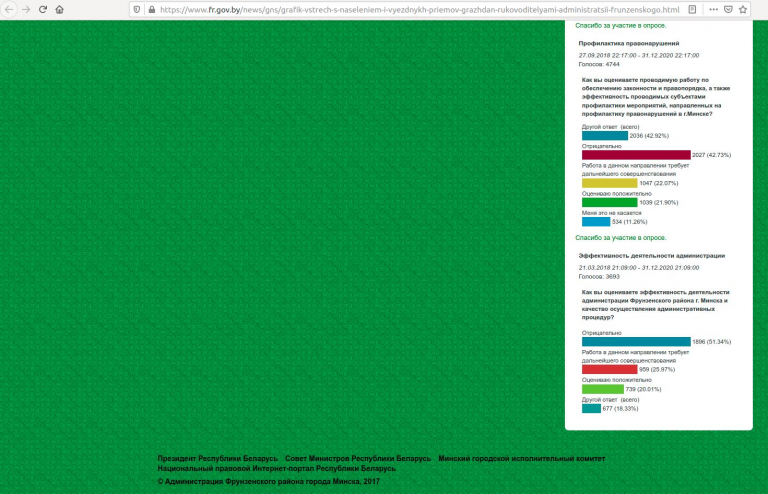The width and height of the screenshot is (768, 494).
Task: Click the yellow poll bar with 1047 votes
Action: (608, 183)
